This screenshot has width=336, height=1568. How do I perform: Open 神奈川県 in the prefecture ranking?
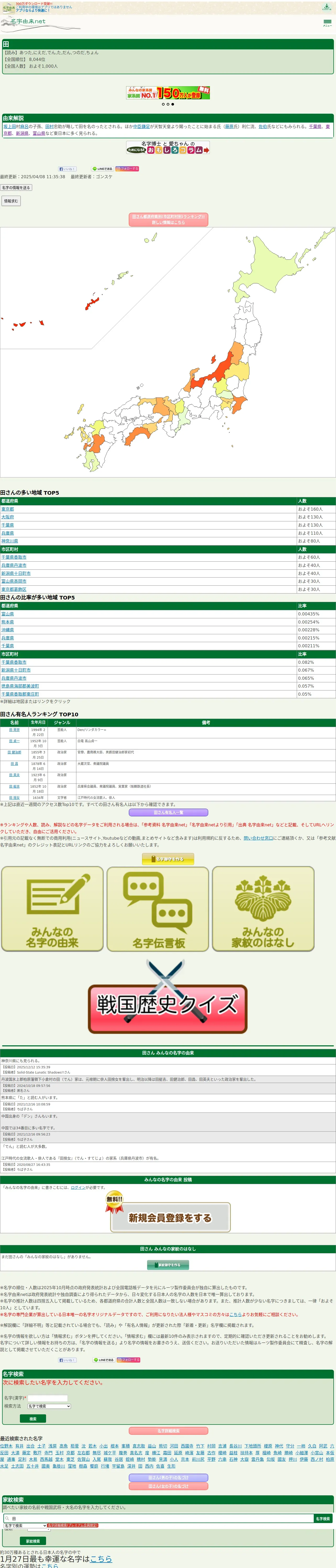10,541
